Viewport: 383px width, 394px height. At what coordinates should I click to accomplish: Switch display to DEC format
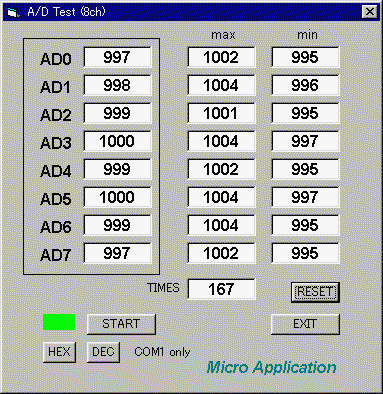tap(103, 352)
